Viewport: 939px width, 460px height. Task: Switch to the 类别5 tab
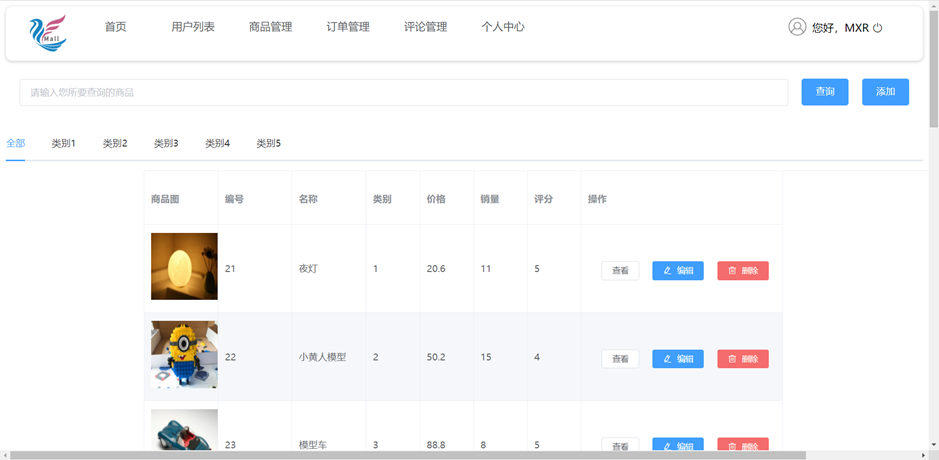(269, 143)
